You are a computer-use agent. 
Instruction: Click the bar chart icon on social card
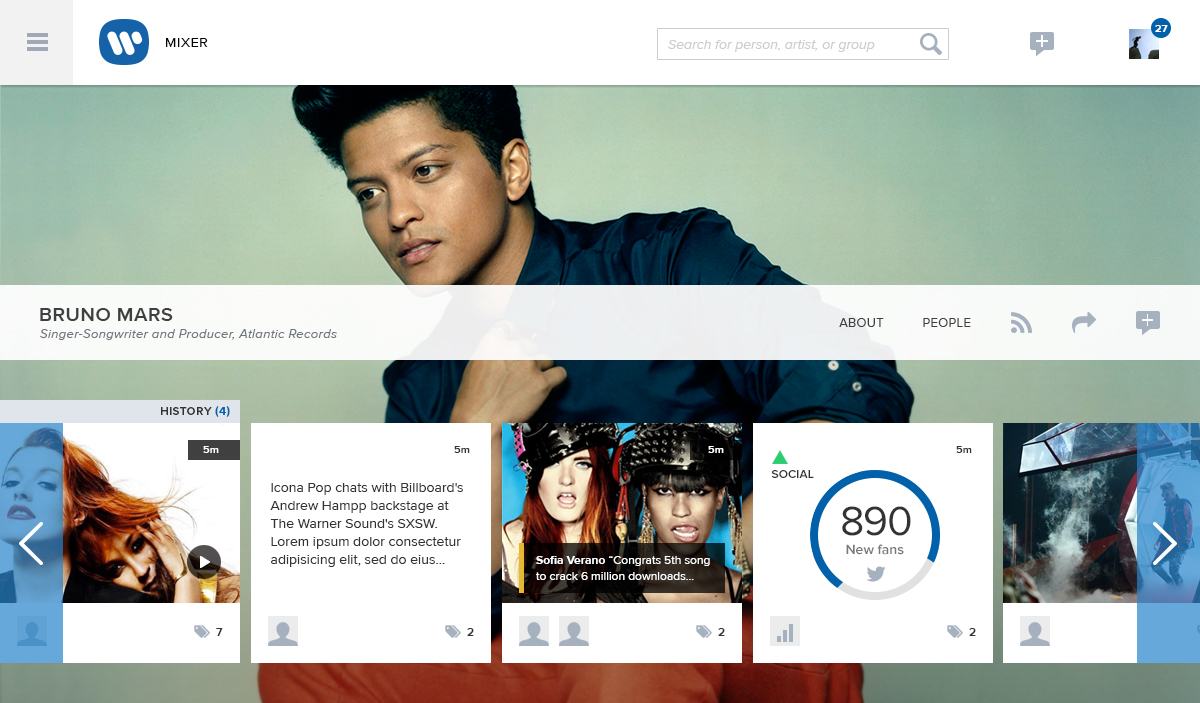click(x=785, y=631)
